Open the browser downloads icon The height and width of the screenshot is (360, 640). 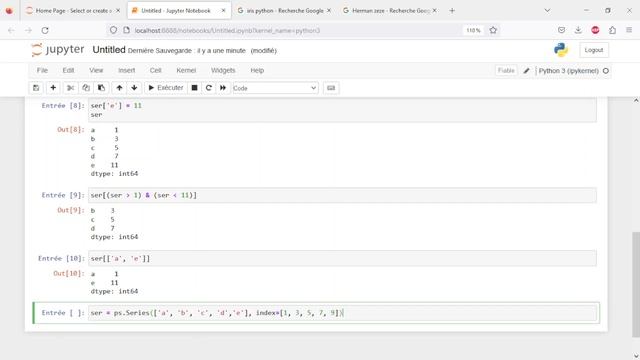coord(578,30)
